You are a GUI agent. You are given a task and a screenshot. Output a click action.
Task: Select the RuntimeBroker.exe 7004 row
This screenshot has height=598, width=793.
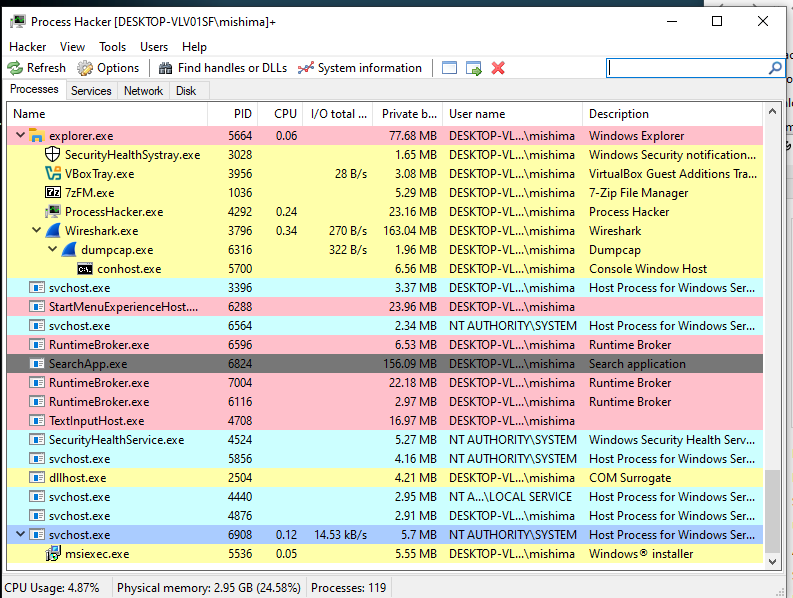(385, 383)
